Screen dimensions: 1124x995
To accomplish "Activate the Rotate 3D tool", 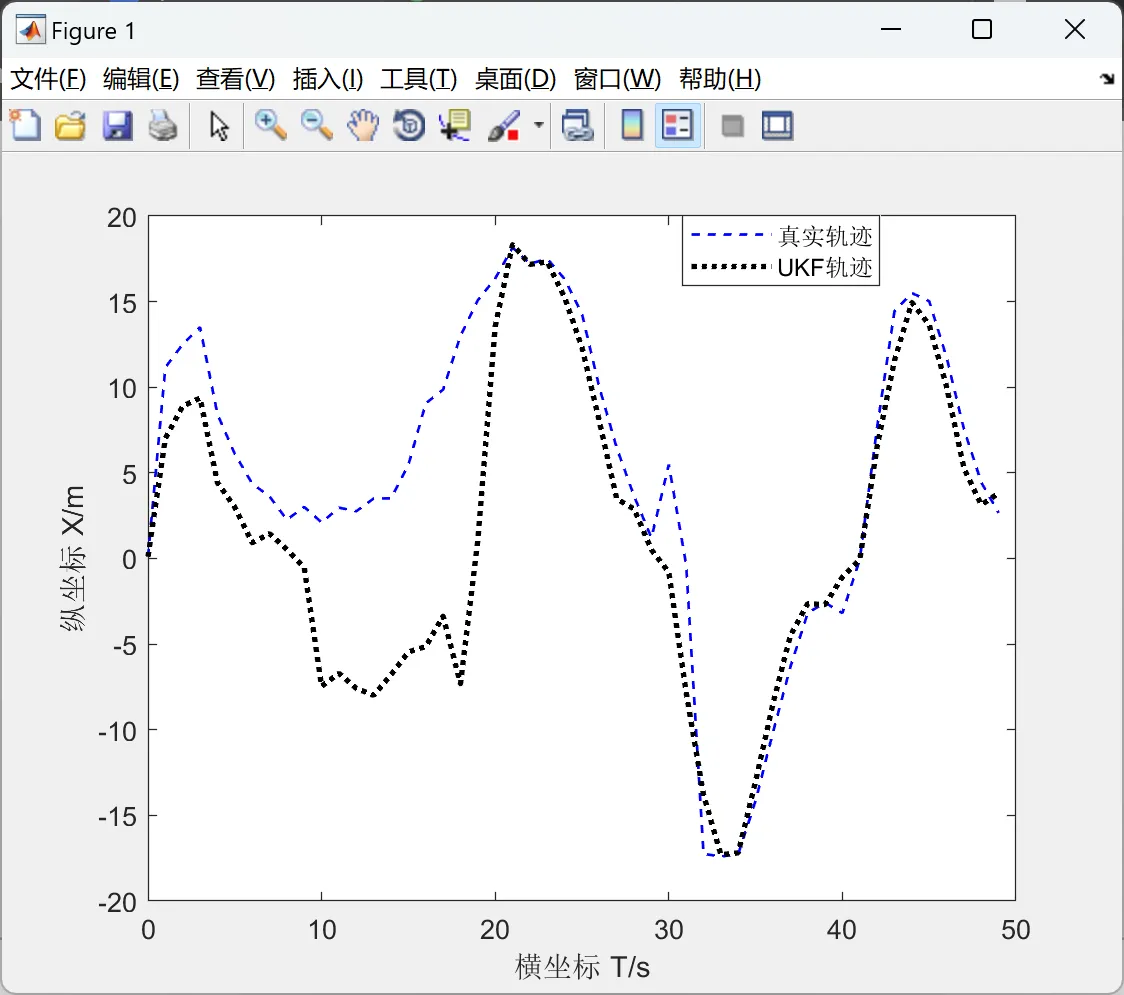I will click(x=409, y=125).
